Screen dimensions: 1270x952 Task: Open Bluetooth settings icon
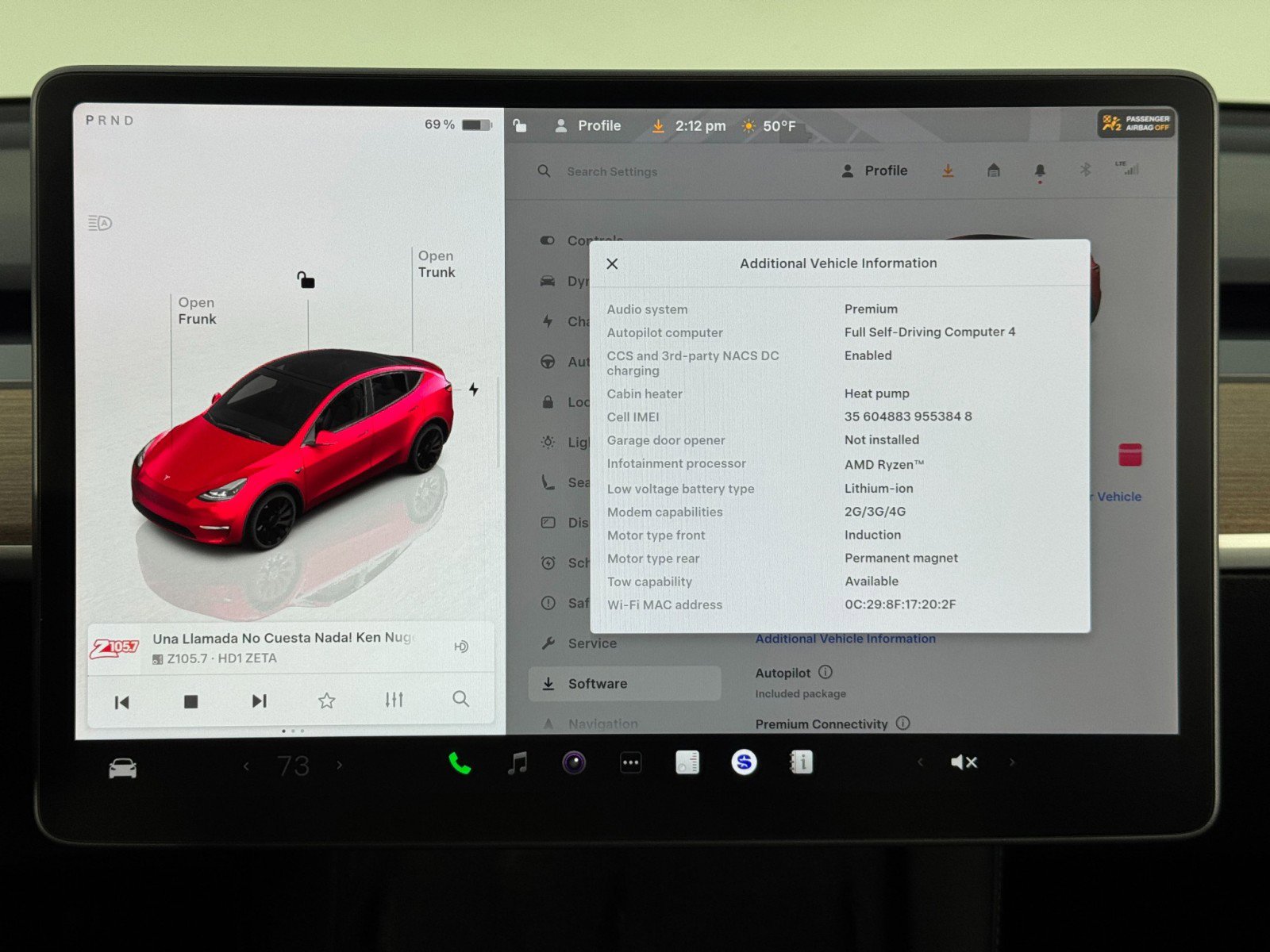[1087, 171]
